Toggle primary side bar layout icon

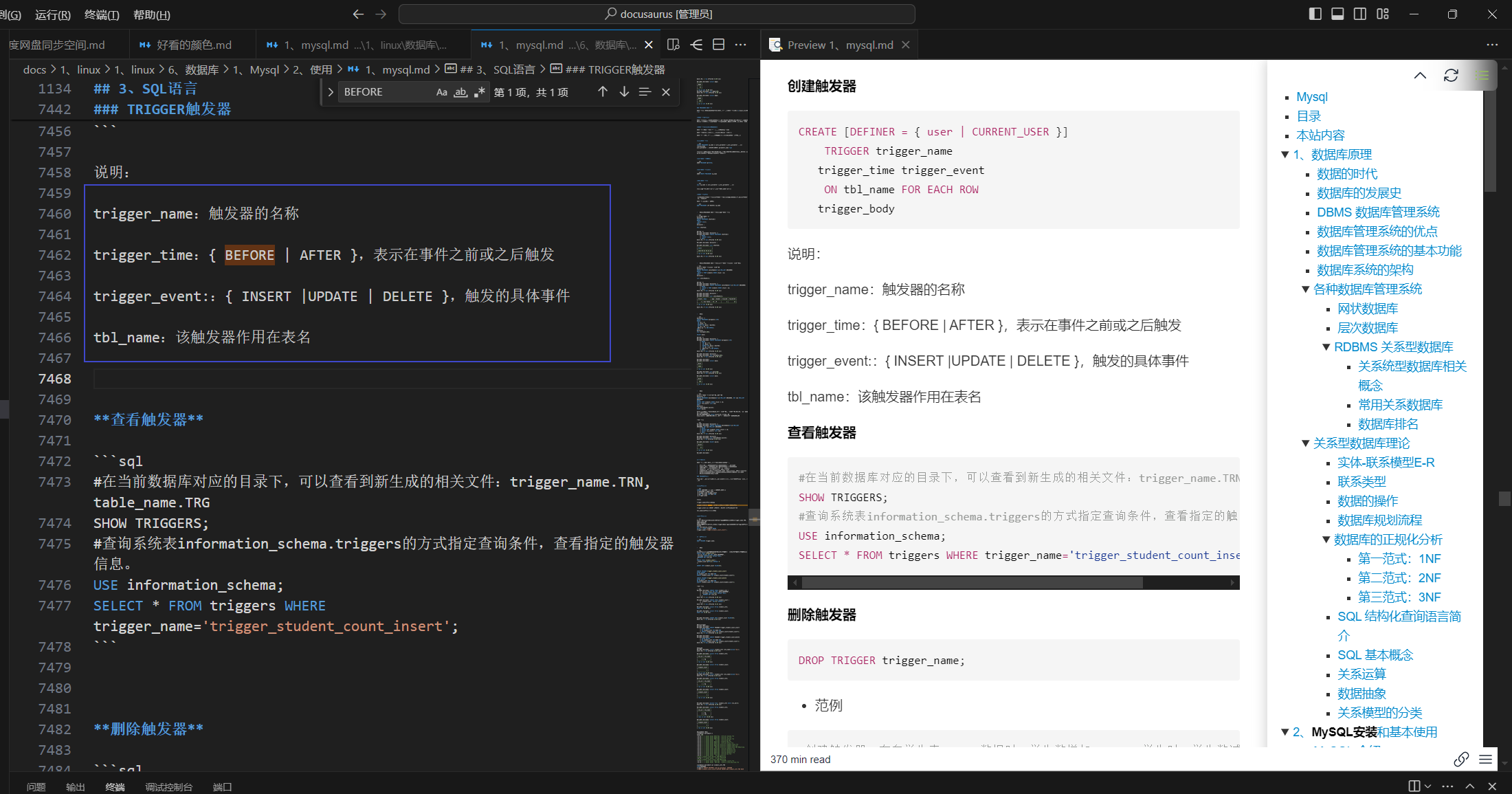tap(1315, 14)
